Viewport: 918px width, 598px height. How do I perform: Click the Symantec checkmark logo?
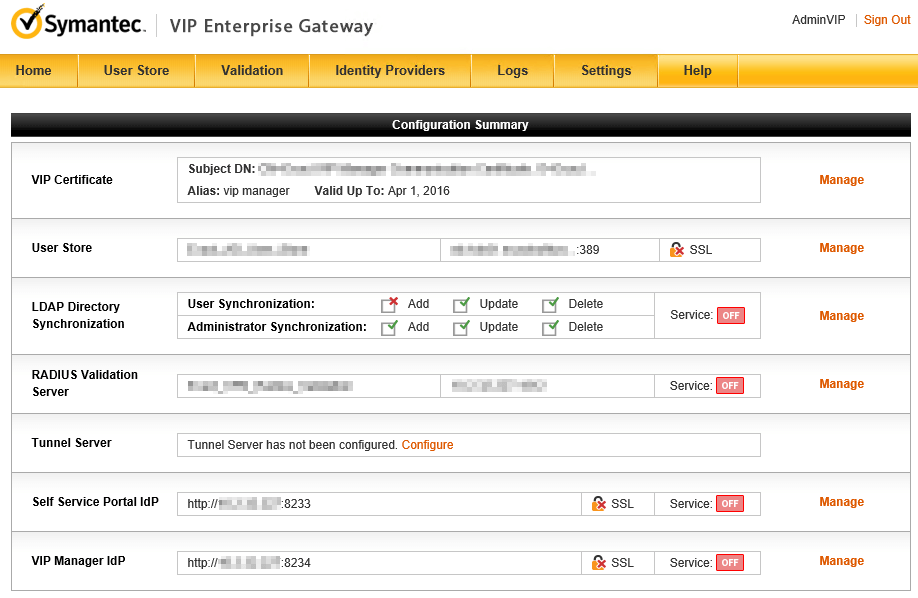point(27,22)
